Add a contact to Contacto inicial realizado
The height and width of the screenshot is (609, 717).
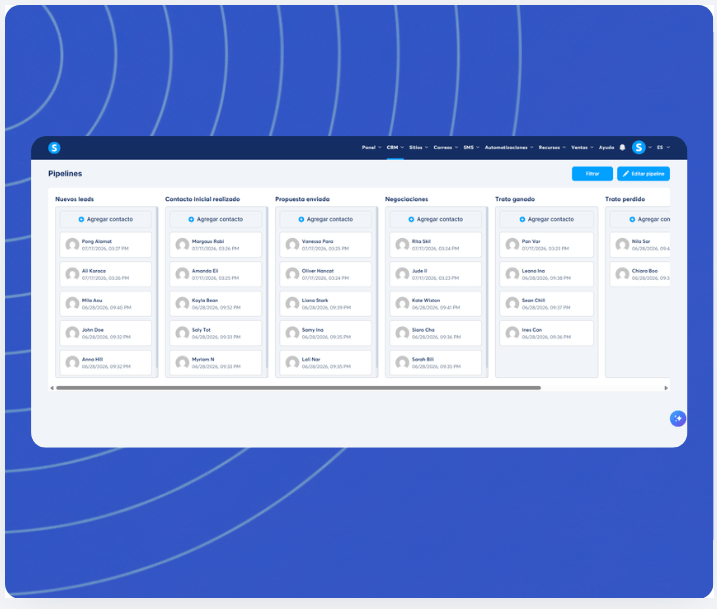pos(216,219)
